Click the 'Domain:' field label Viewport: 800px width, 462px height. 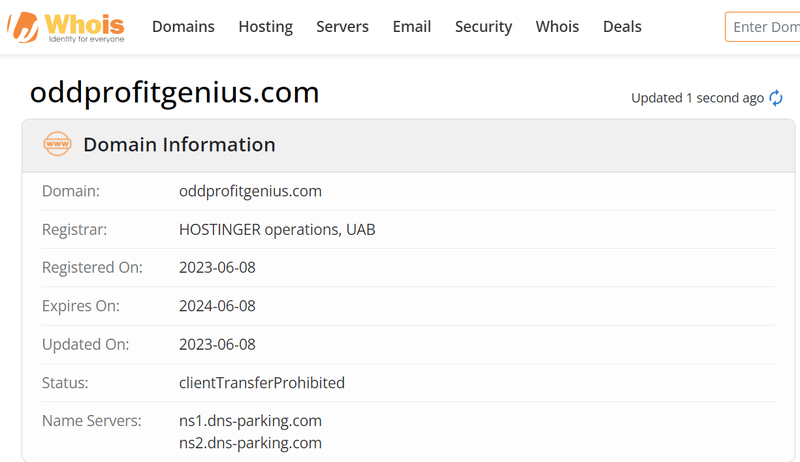71,191
